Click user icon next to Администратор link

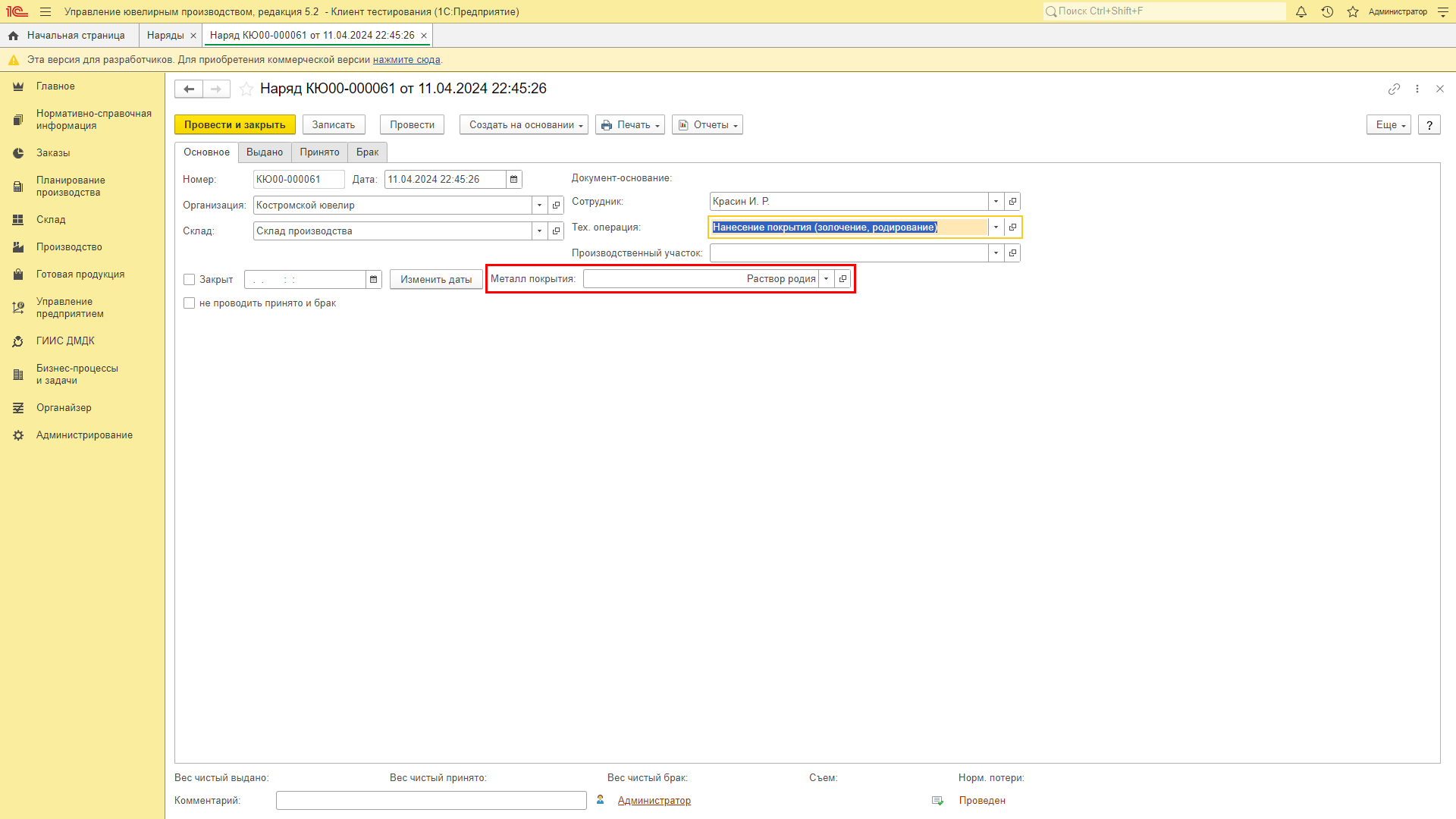[601, 800]
